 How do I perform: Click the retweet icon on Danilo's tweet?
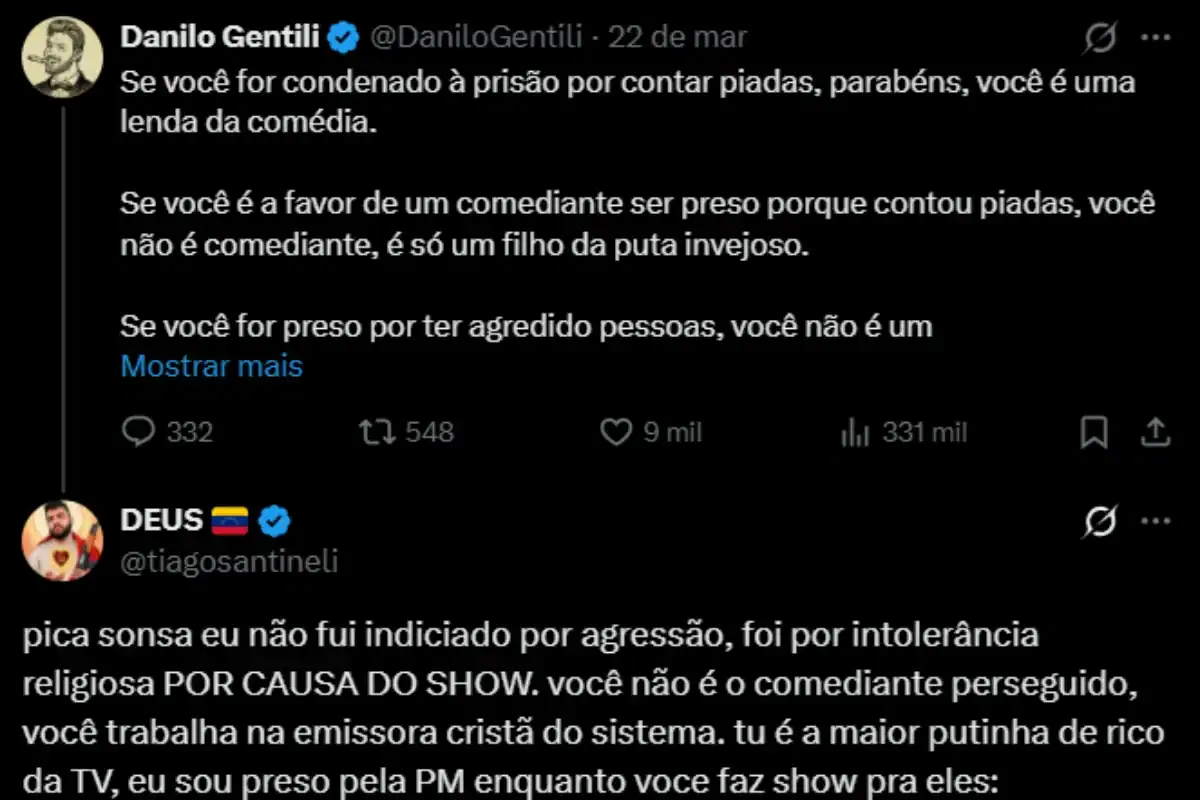[377, 432]
